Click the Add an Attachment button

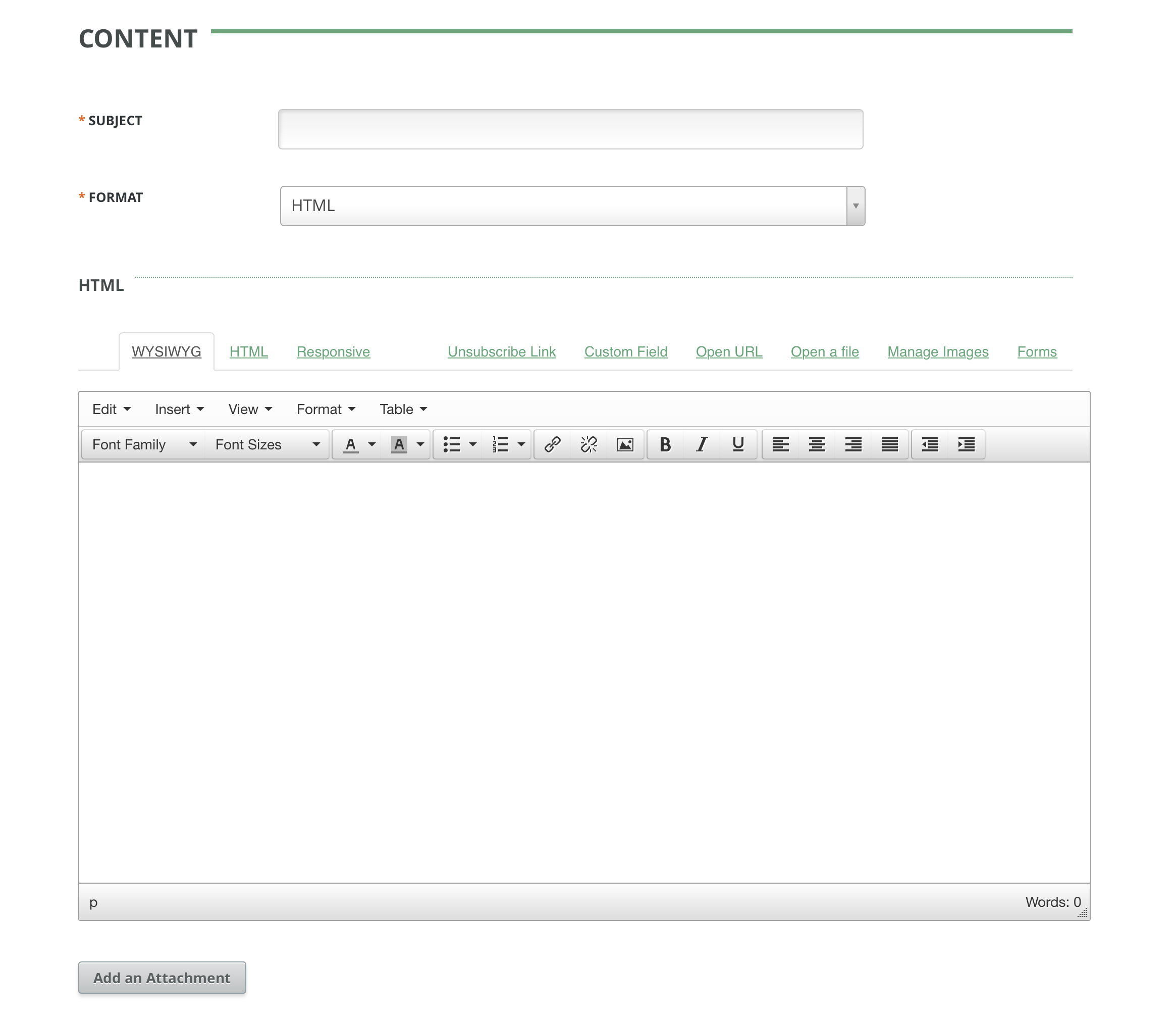[162, 977]
